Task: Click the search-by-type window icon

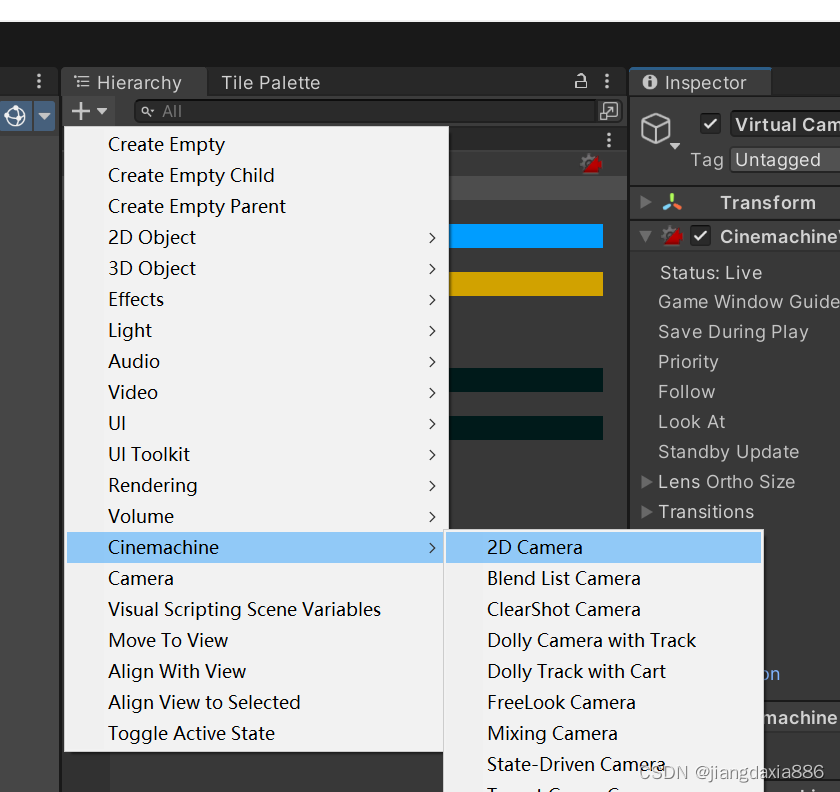Action: coord(609,111)
